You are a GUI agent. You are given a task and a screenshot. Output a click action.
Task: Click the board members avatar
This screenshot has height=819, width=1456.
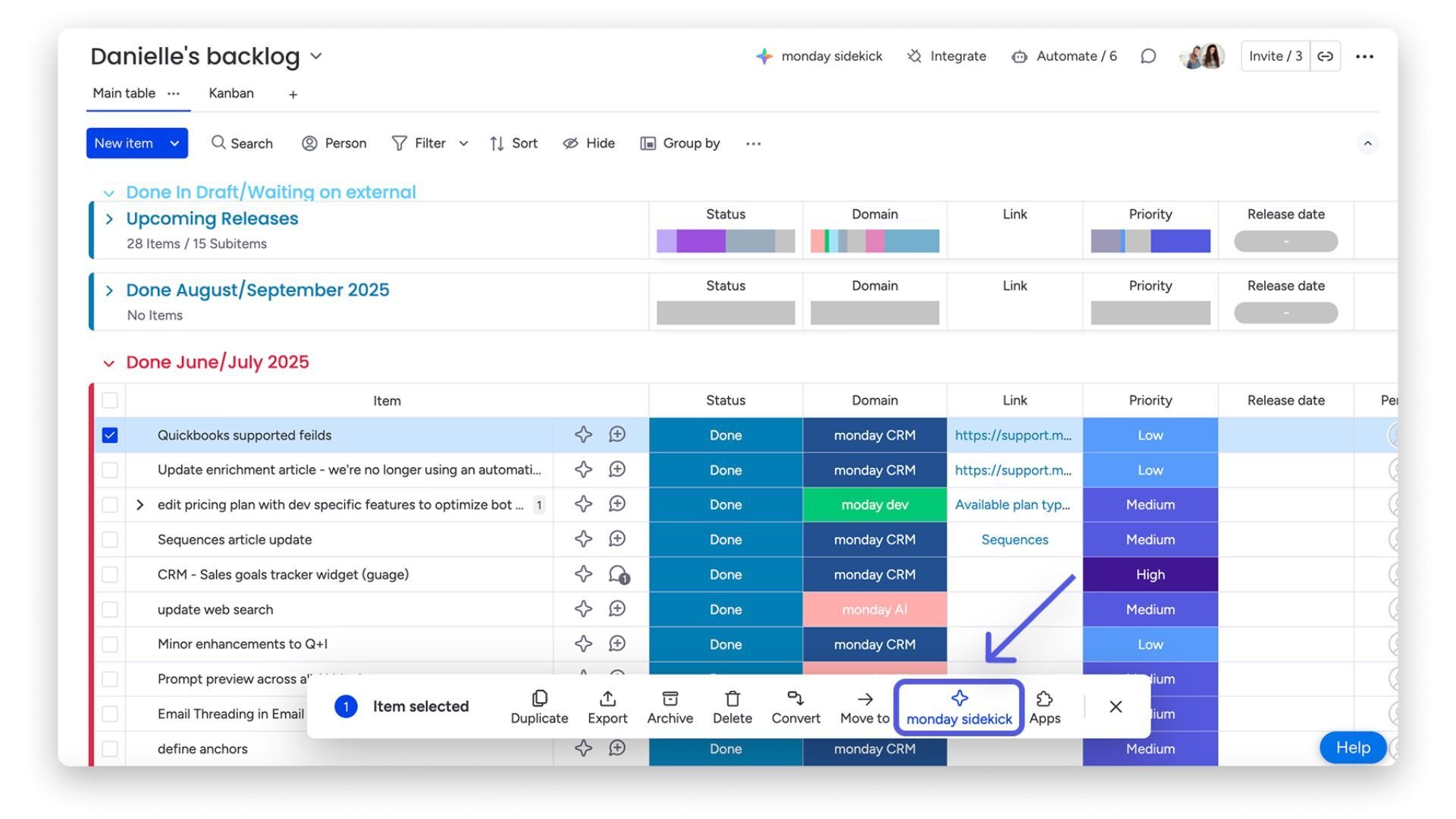[x=1203, y=56]
